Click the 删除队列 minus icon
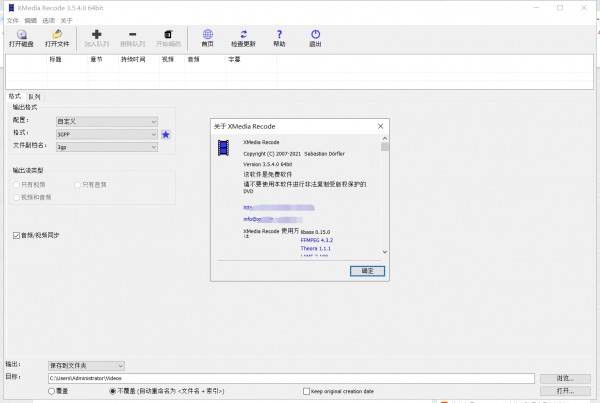This screenshot has width=600, height=403. click(132, 34)
